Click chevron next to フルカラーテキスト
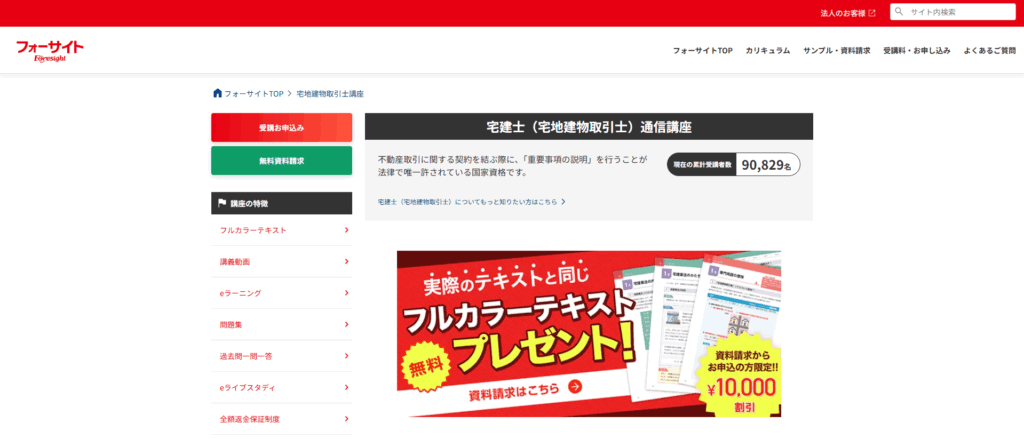 coord(346,230)
